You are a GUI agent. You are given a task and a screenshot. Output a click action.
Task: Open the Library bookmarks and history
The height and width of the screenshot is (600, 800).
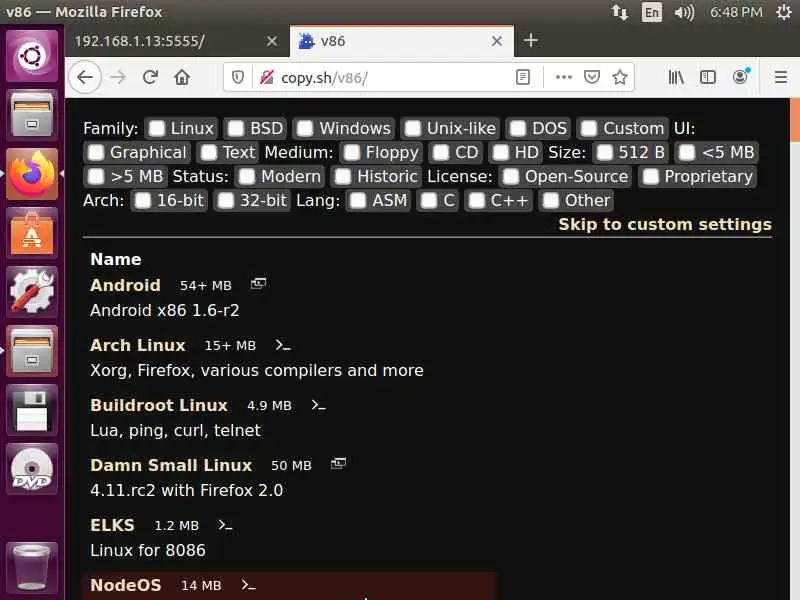(676, 78)
